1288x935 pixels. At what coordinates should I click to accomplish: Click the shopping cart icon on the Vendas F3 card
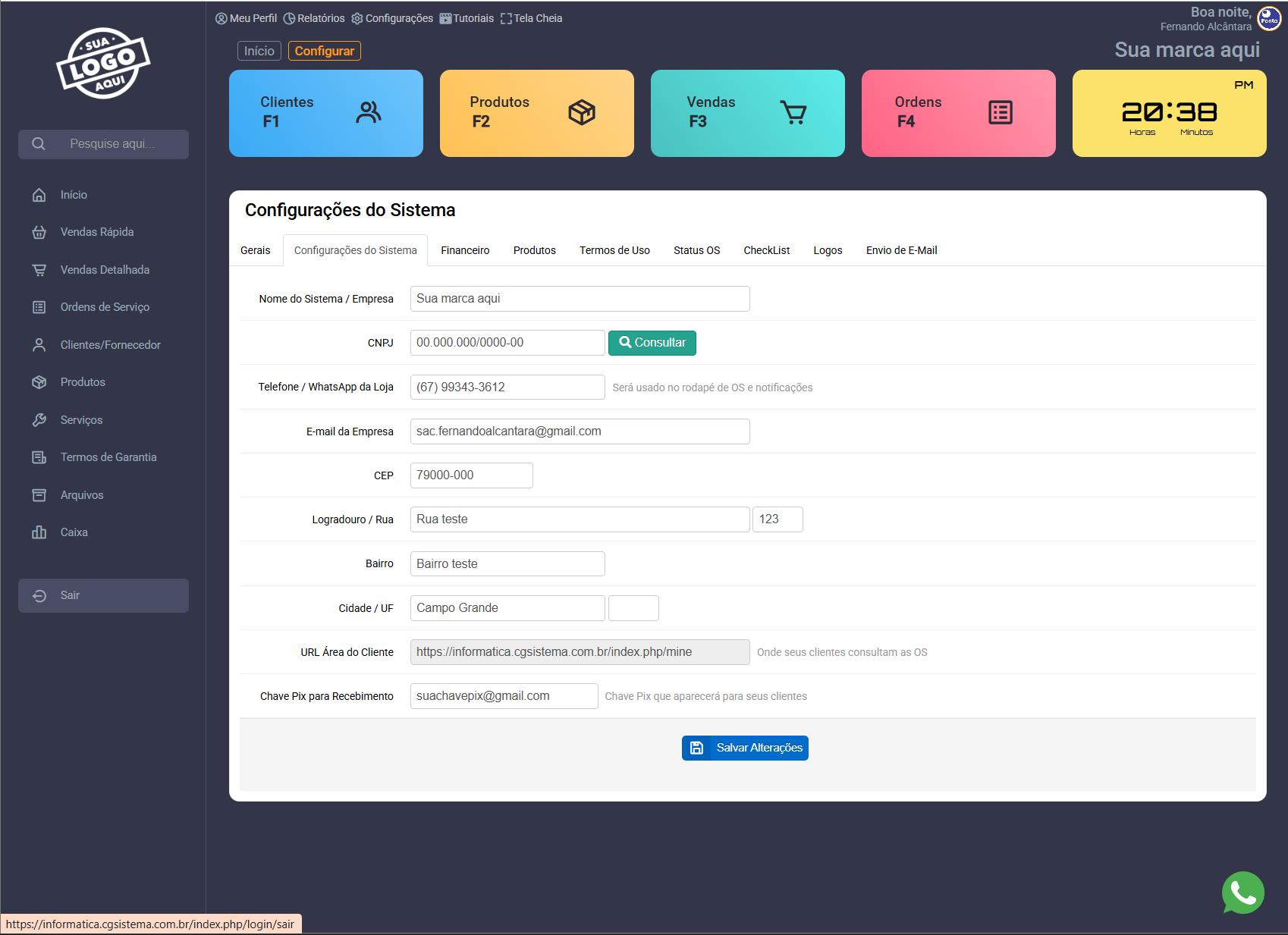click(793, 112)
